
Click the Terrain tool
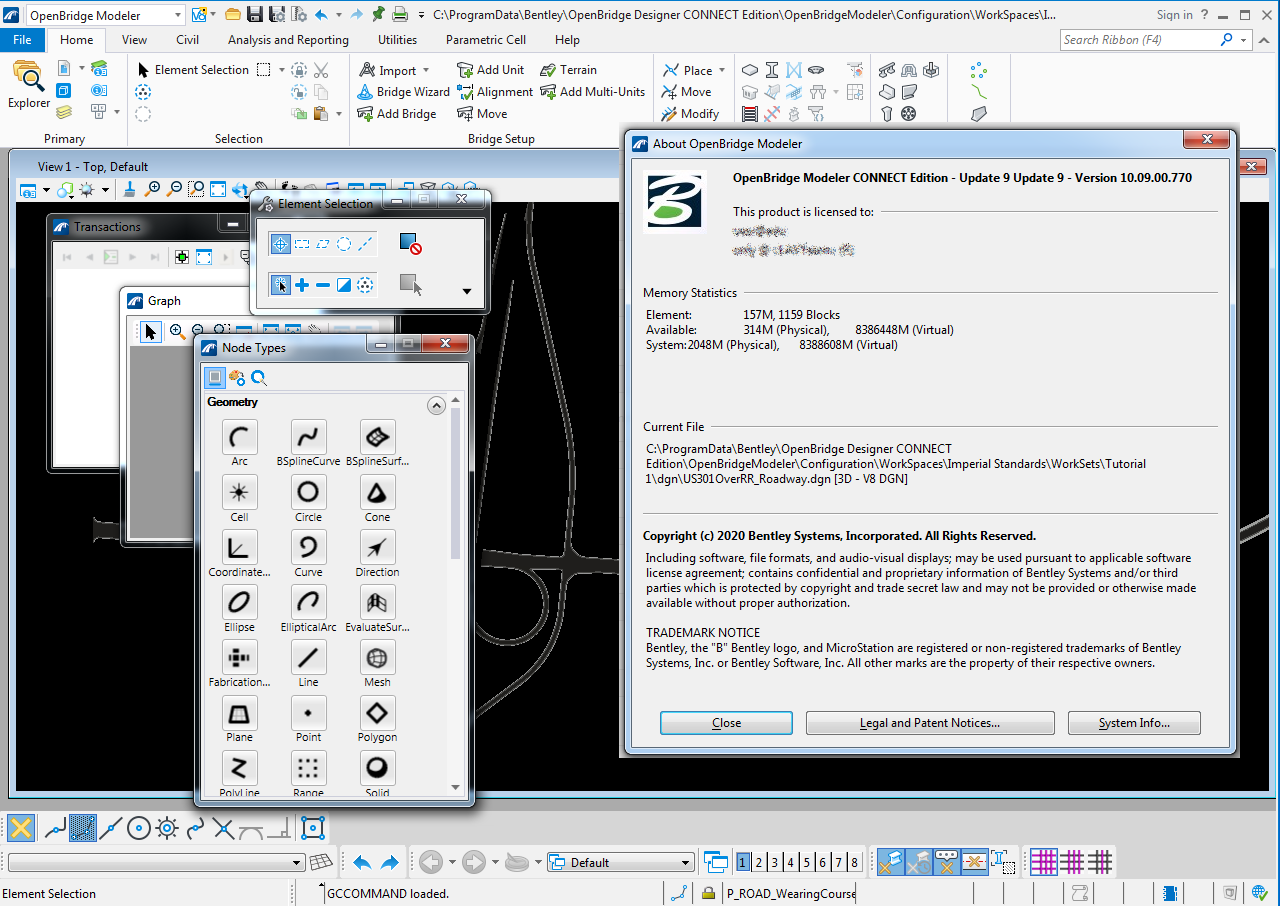[x=569, y=70]
